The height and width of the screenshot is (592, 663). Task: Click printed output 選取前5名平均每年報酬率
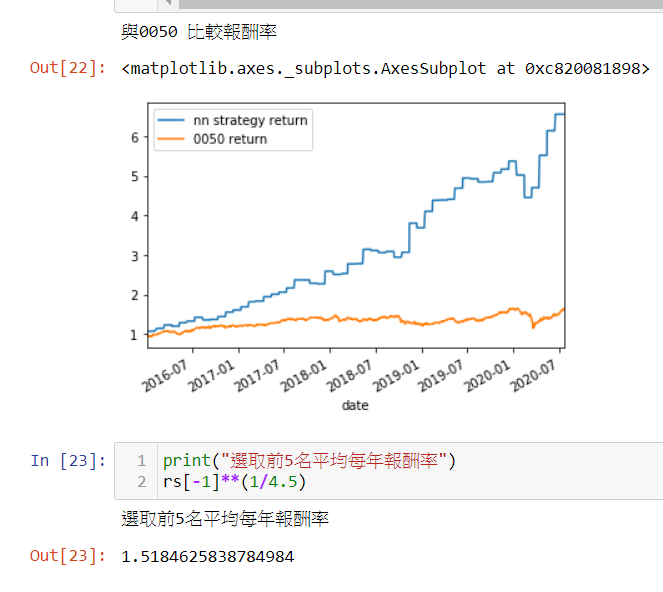(x=225, y=518)
